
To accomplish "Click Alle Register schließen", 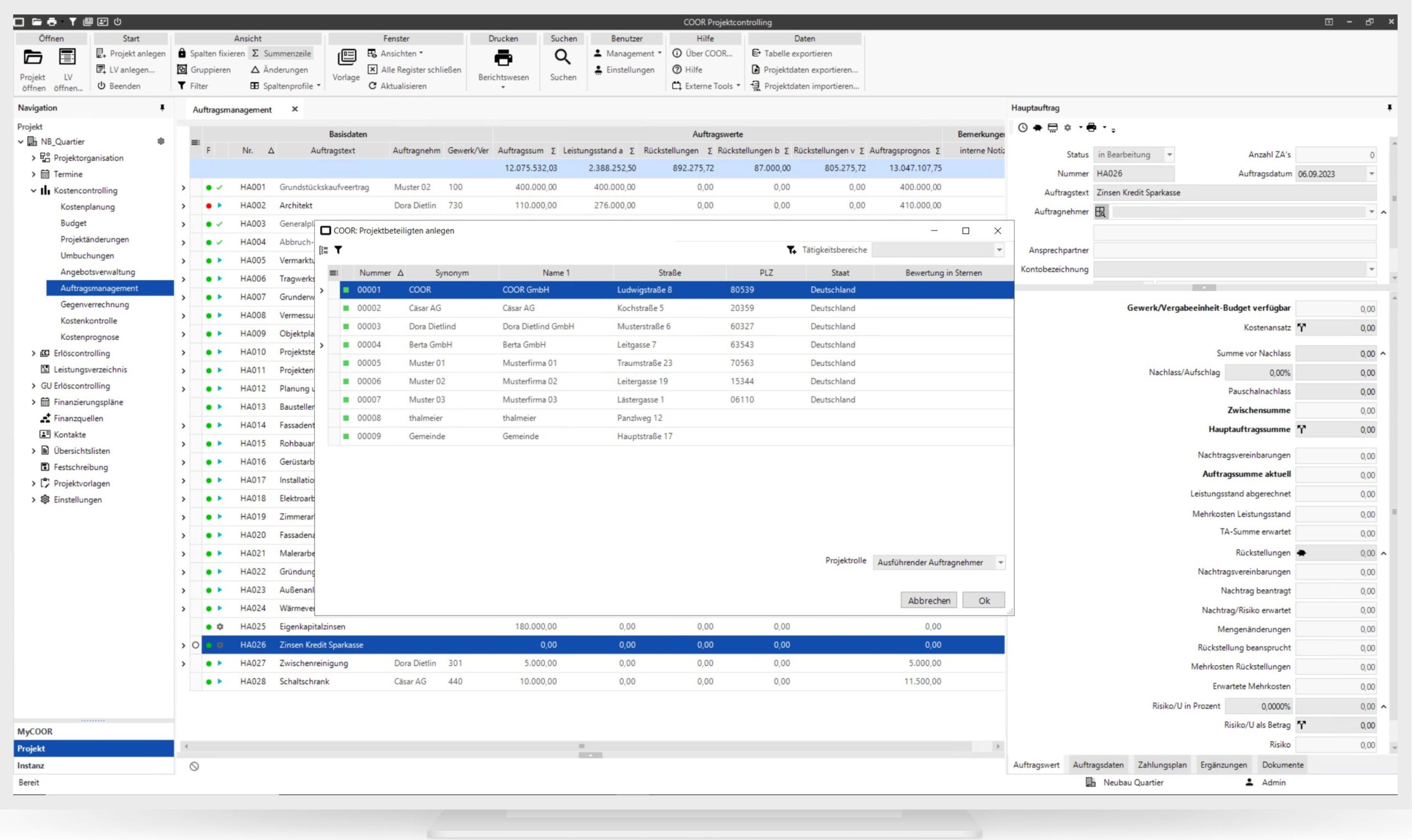I will click(x=414, y=69).
